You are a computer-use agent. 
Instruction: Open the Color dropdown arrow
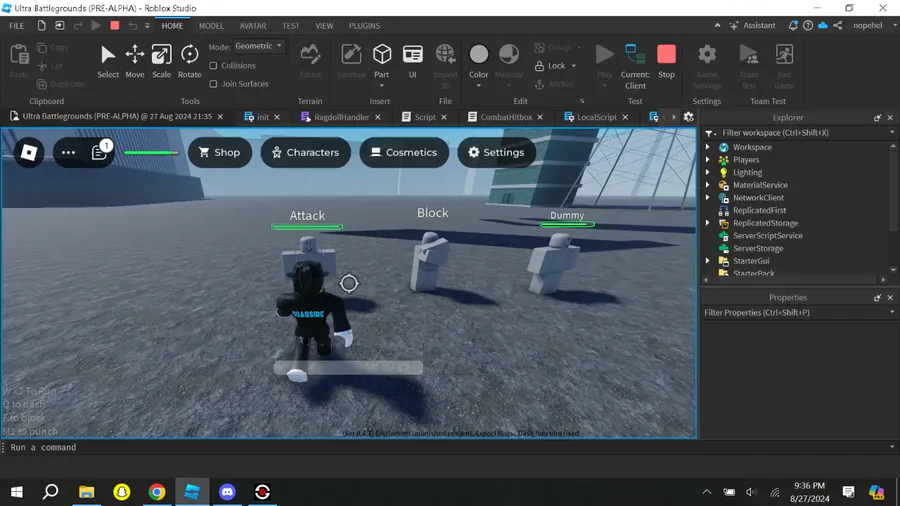click(478, 86)
